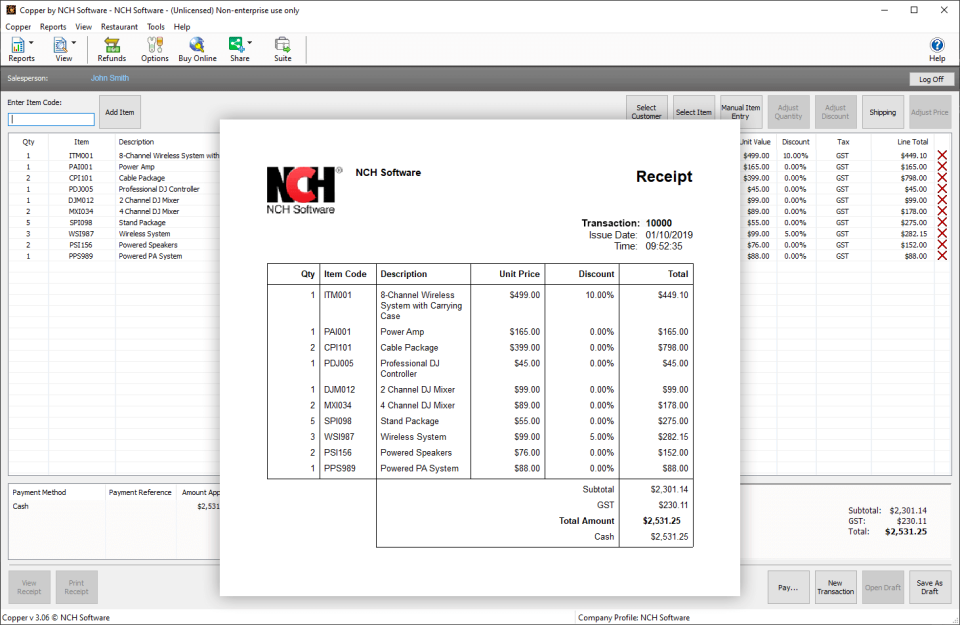Click the receipt Total Amount $2,531.25
This screenshot has width=960, height=625.
point(662,521)
